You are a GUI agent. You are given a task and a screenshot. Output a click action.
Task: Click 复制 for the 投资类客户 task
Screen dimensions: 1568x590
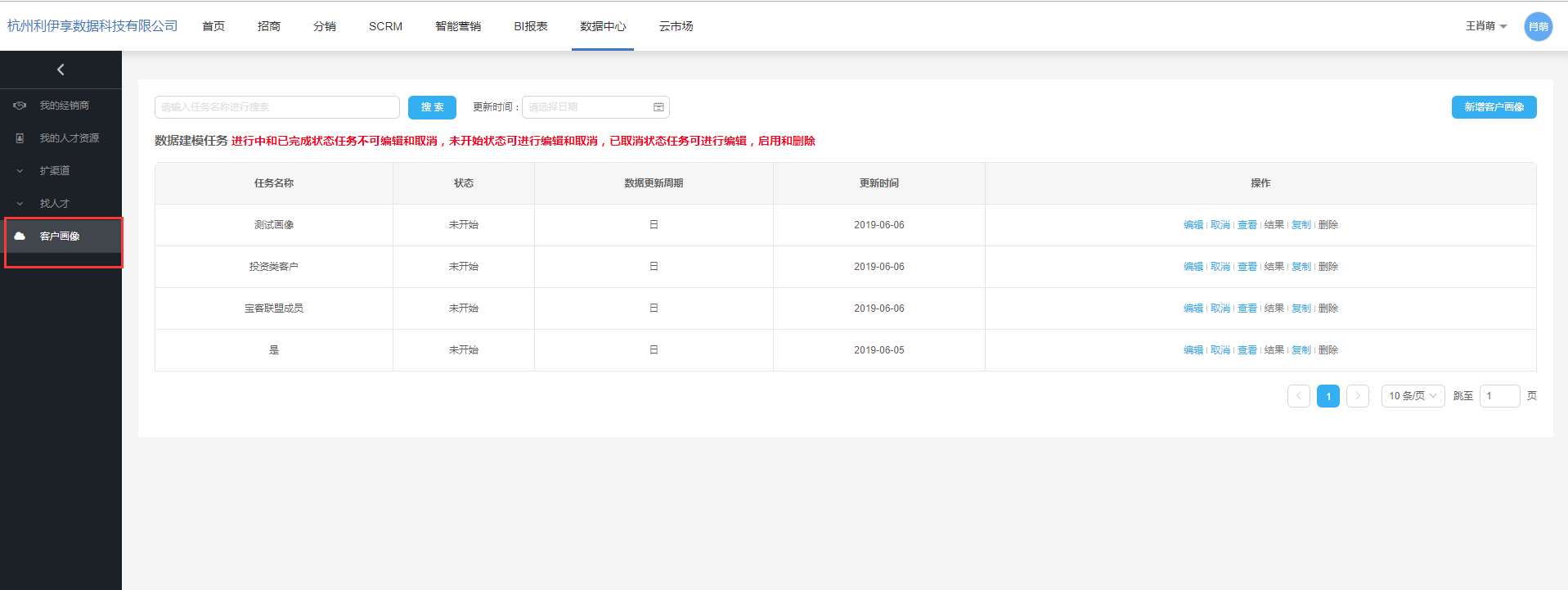tap(1301, 267)
